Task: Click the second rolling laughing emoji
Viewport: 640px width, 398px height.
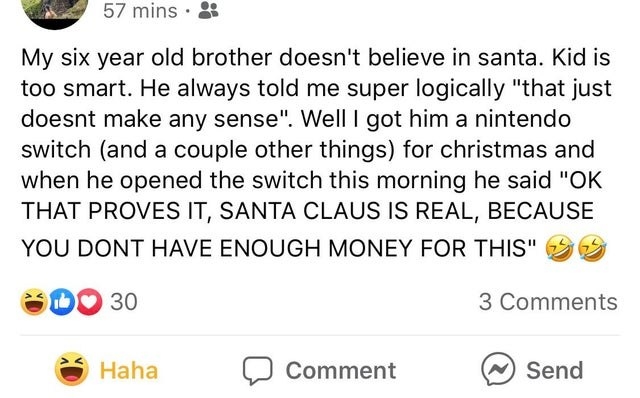Action: tap(592, 249)
